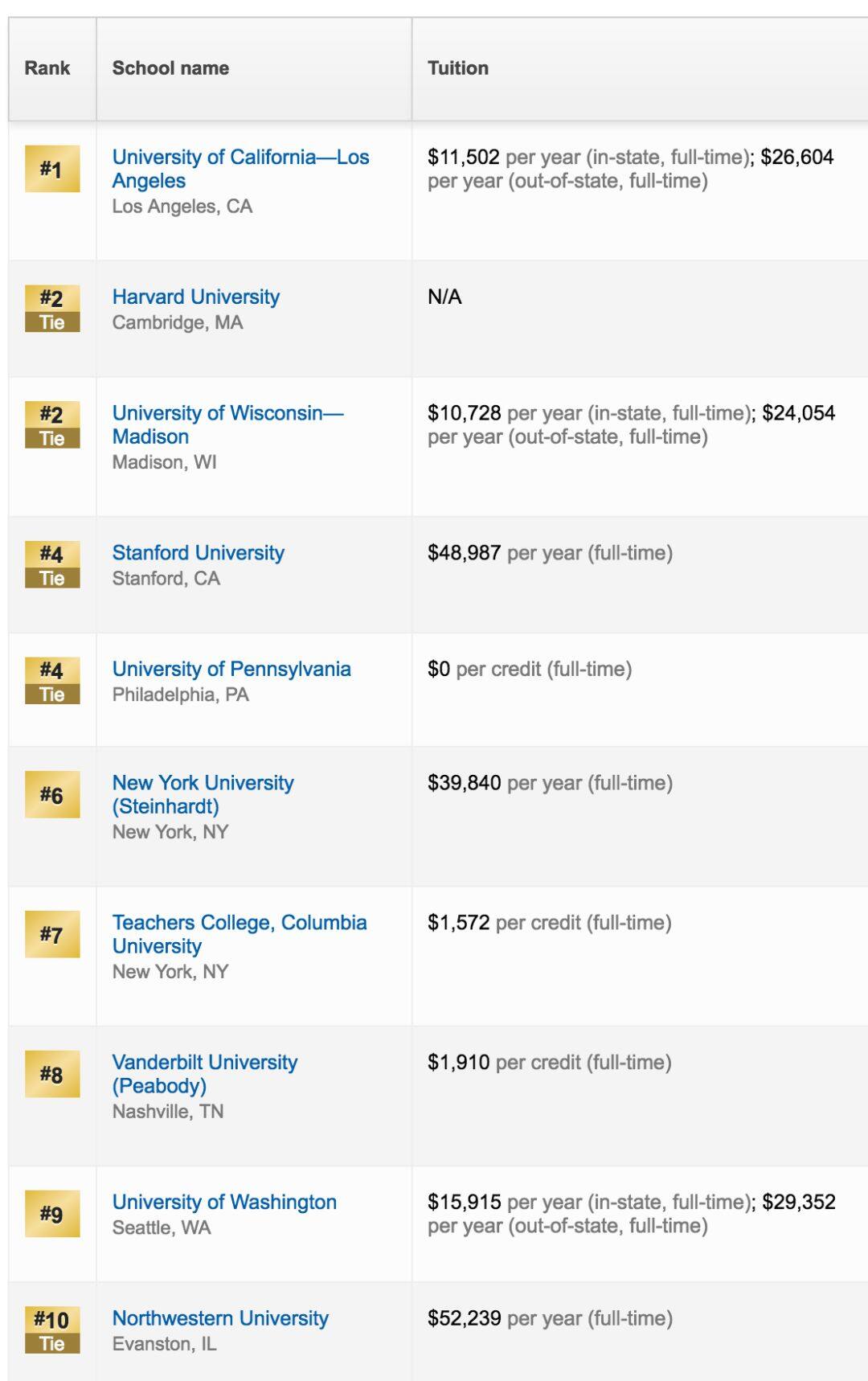
Task: Open University of Wisconsin—Madison link
Action: 227,424
